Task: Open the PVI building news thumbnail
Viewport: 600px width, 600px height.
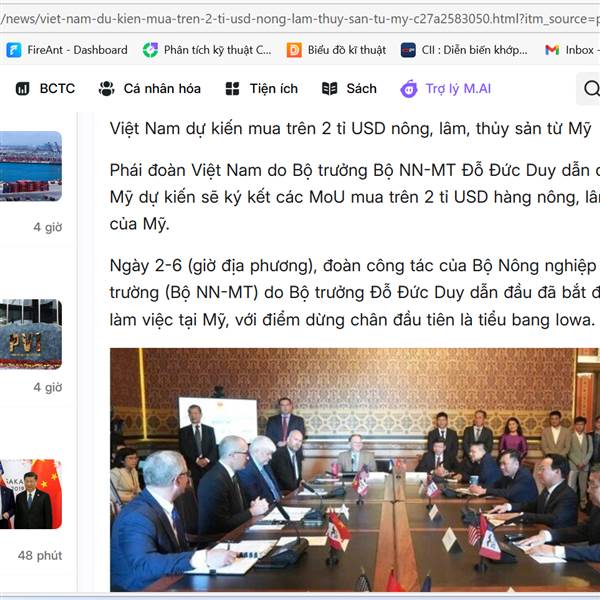Action: coord(31,334)
